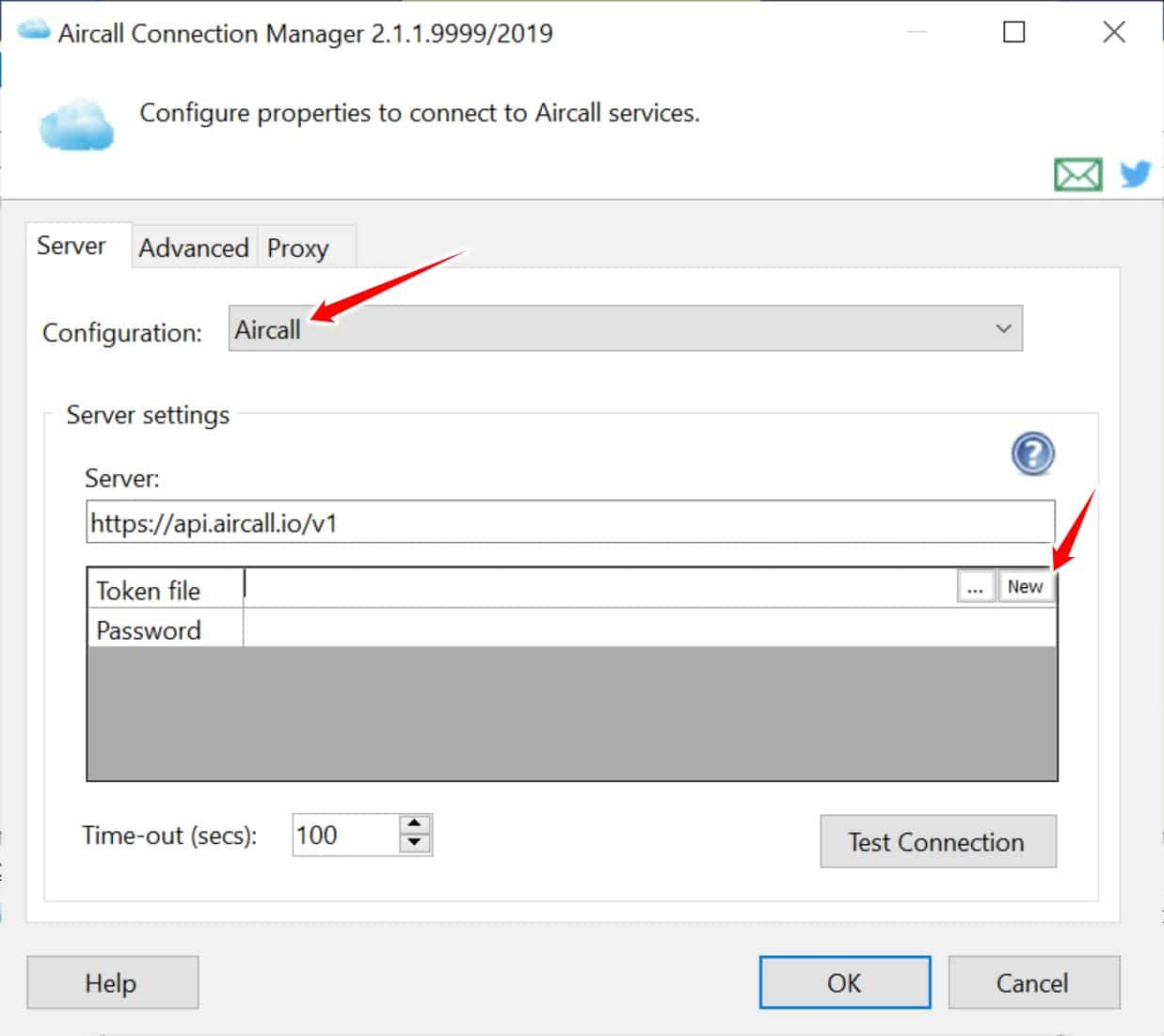Click the green envelope email icon
The image size is (1164, 1036).
1077,175
